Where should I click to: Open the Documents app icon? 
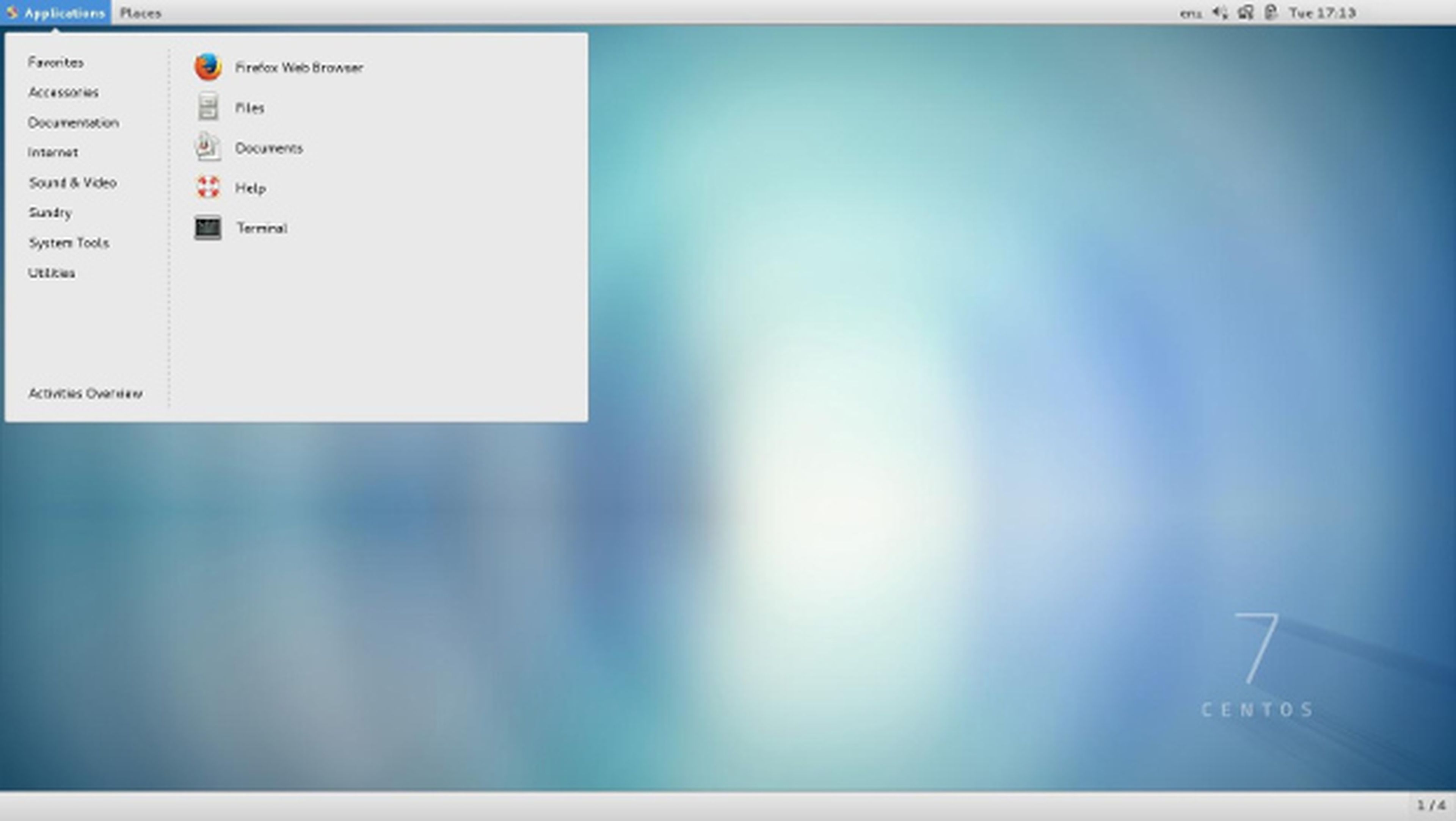(x=207, y=147)
